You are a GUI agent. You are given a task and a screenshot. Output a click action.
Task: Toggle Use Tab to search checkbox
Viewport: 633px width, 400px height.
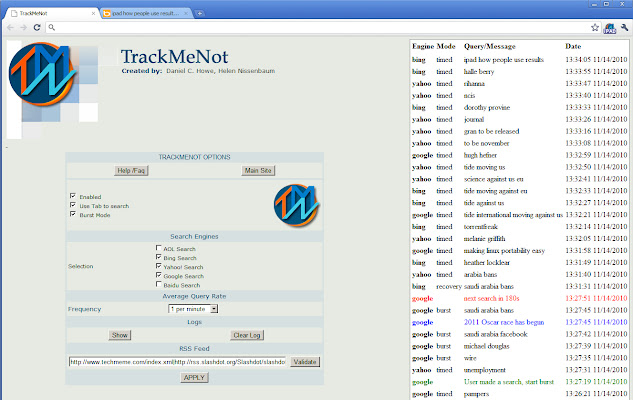73,205
